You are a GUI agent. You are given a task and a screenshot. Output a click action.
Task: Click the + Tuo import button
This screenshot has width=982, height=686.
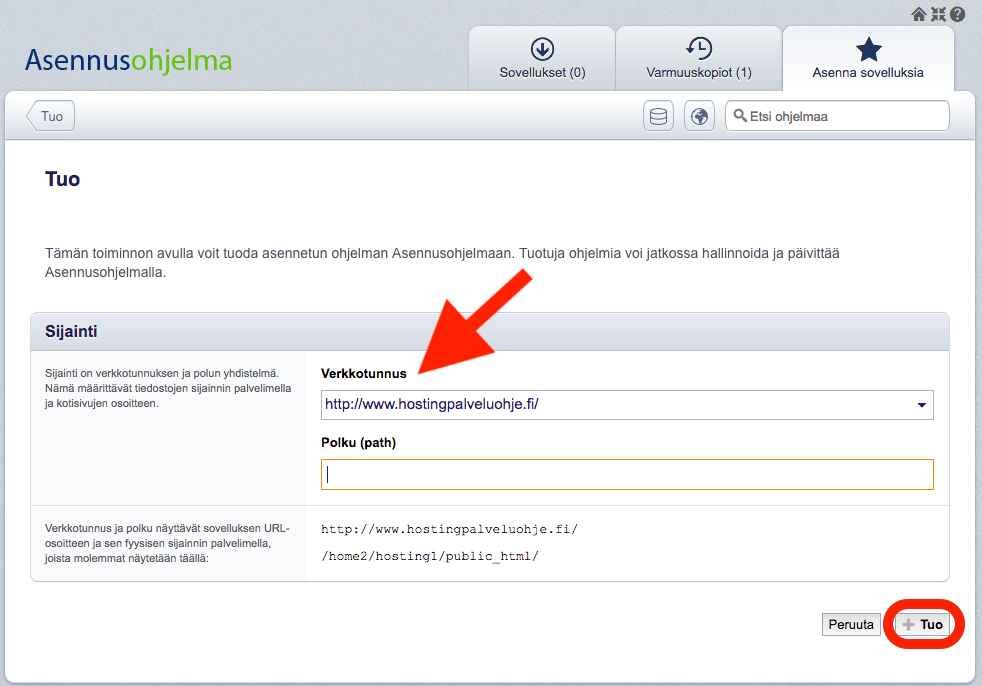923,625
